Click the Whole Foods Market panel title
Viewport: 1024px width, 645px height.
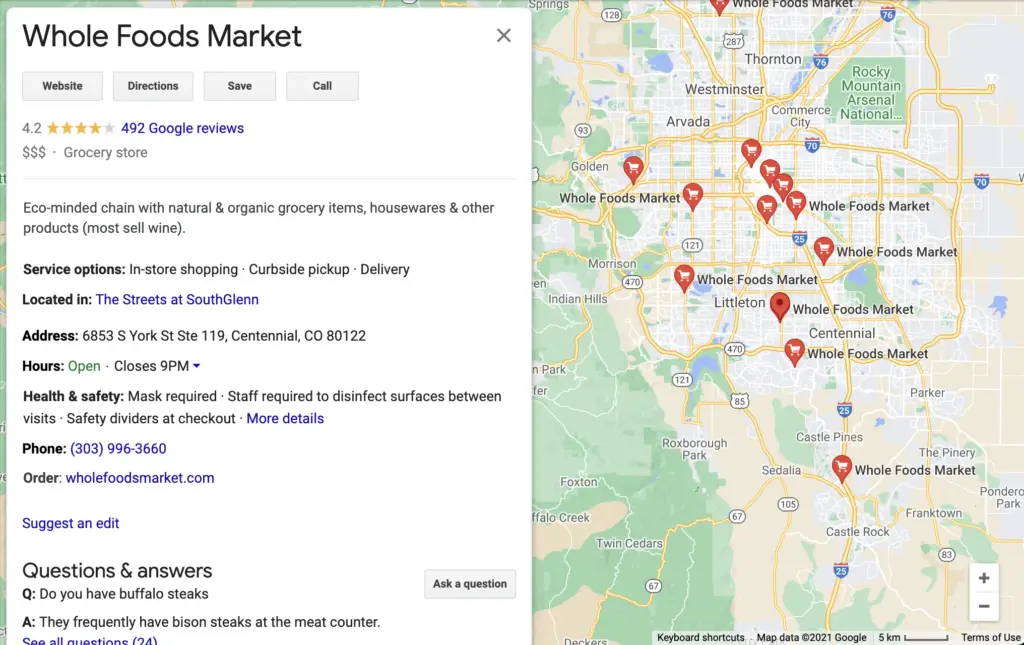click(x=162, y=36)
